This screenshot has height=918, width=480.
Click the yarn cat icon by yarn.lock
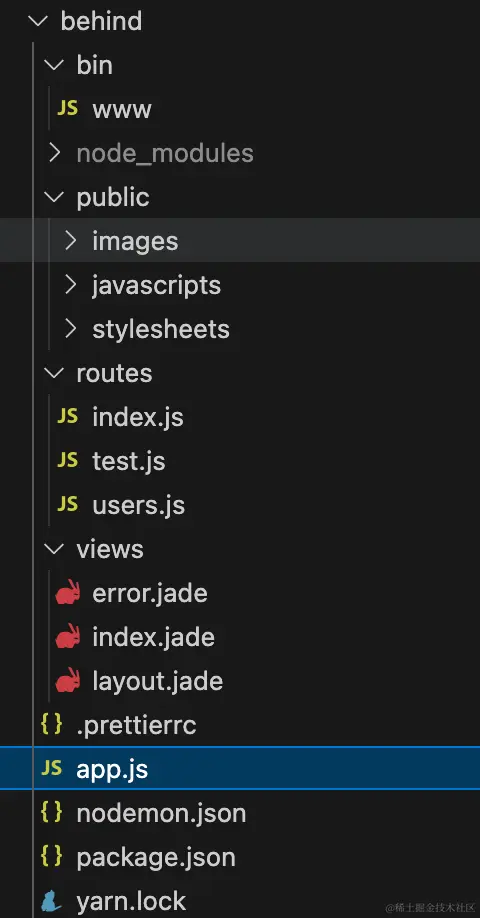[52, 901]
